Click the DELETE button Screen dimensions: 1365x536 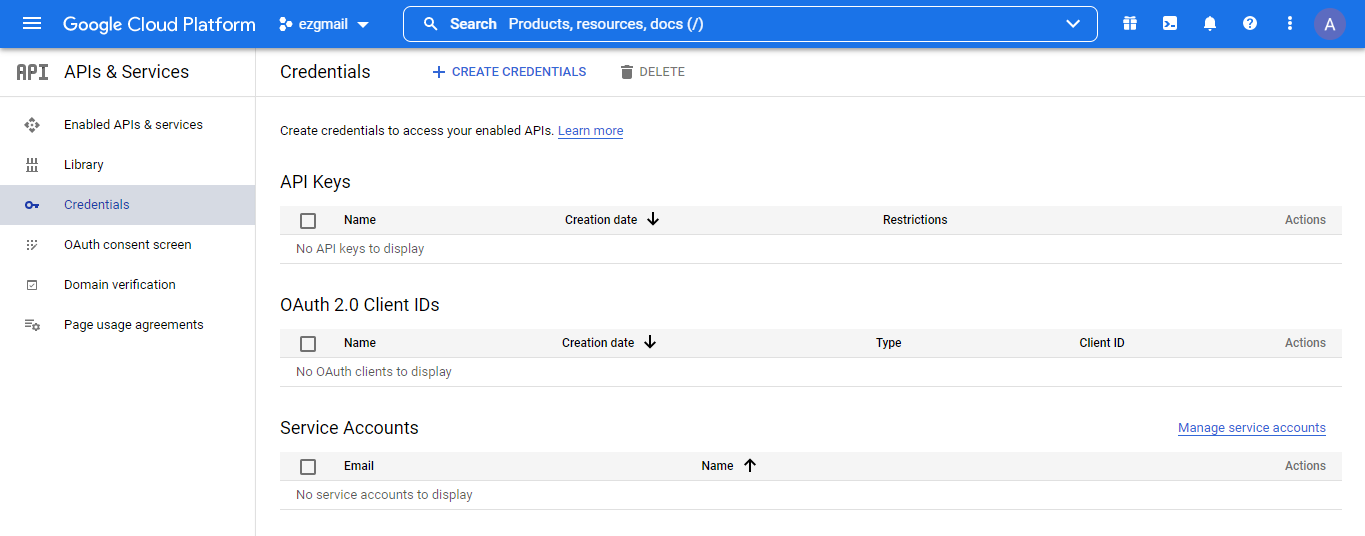pyautogui.click(x=652, y=72)
